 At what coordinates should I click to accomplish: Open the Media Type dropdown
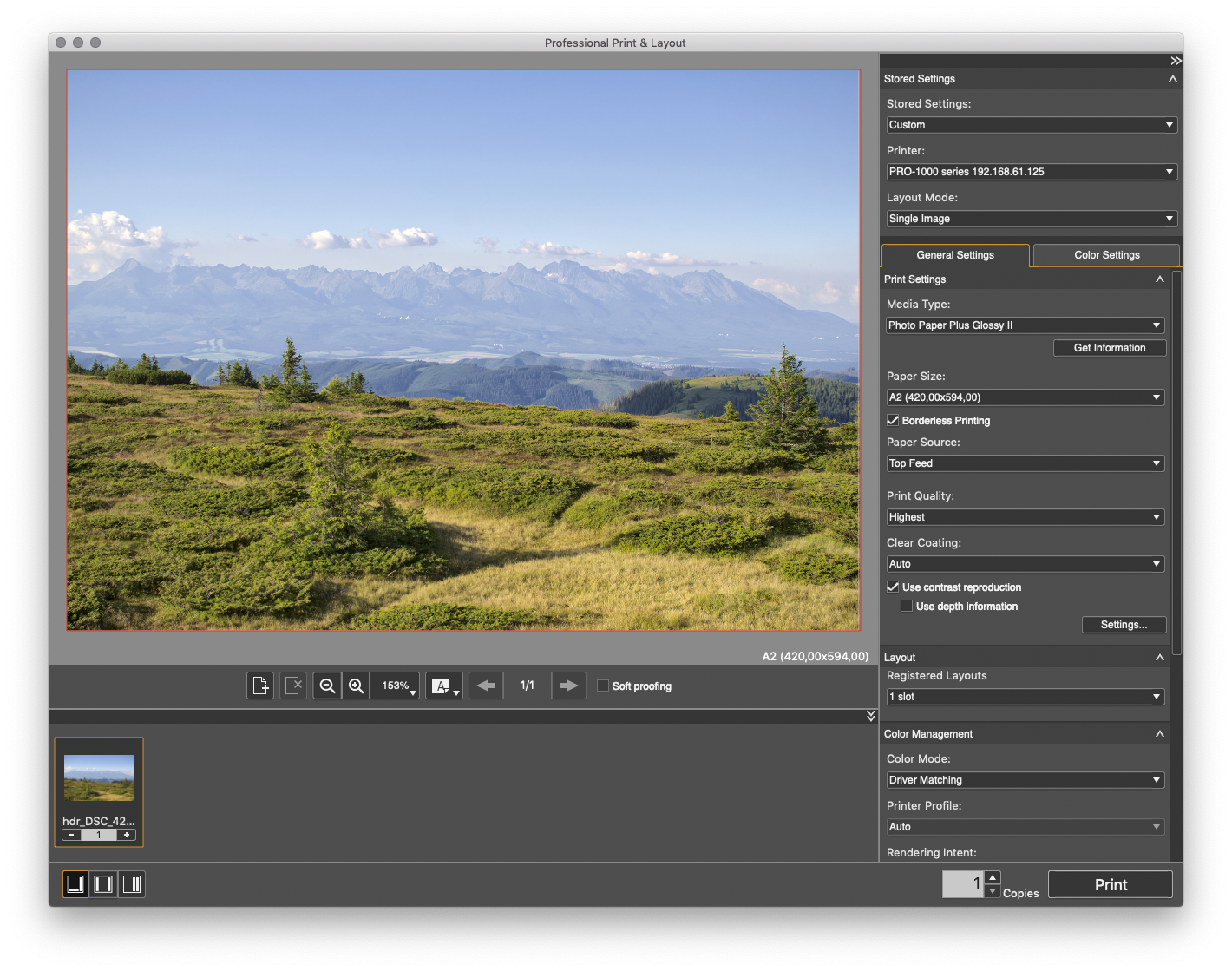click(1025, 325)
